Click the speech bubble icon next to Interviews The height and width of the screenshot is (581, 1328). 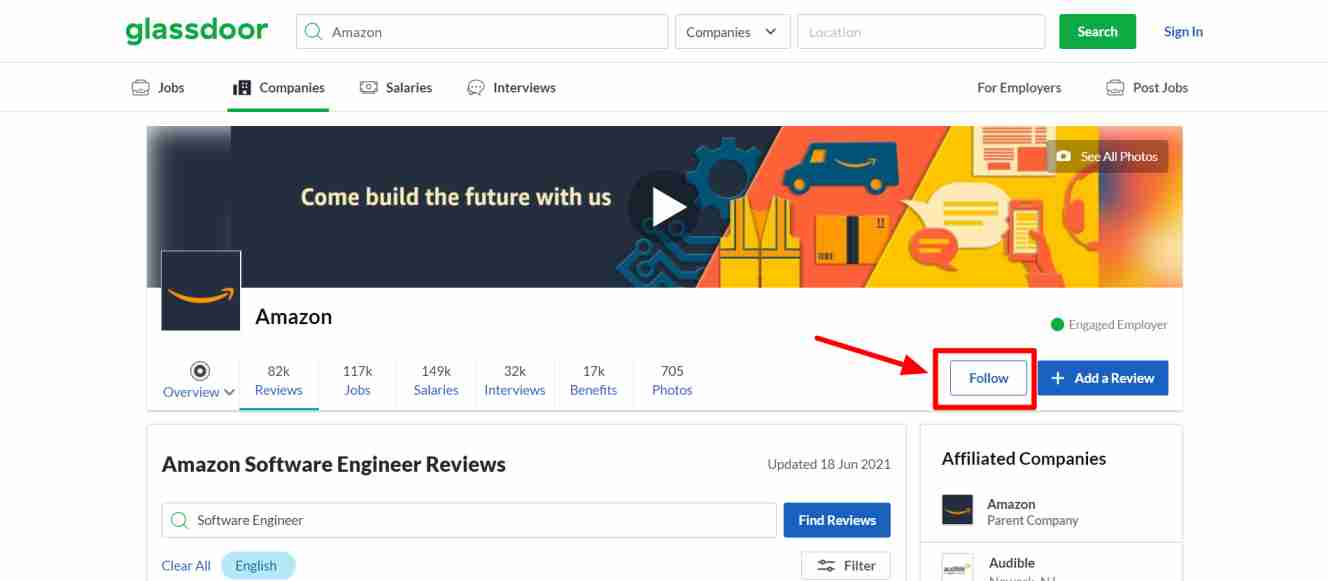coord(476,88)
